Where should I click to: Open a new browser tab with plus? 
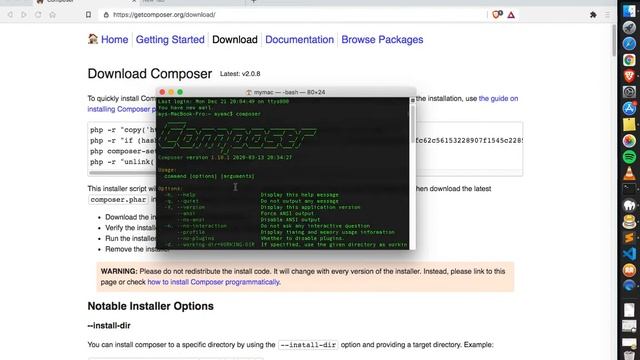click(253, 2)
